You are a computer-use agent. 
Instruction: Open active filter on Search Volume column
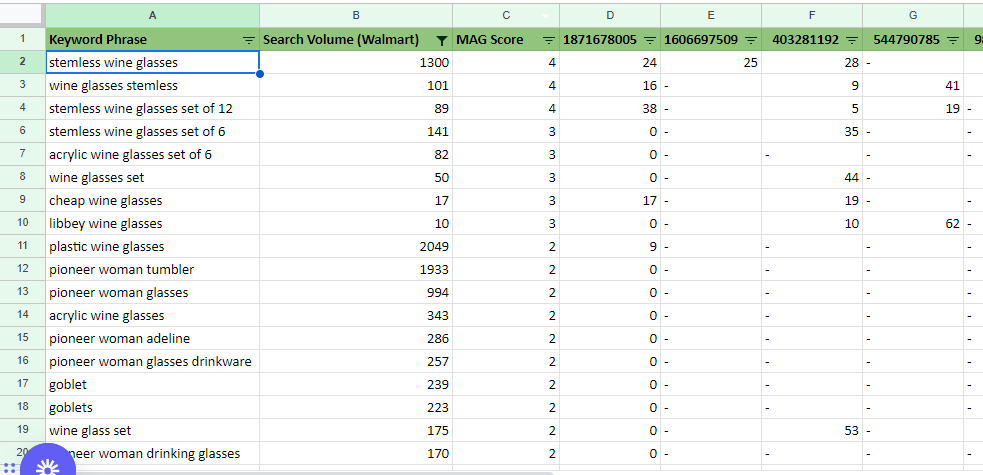click(442, 40)
